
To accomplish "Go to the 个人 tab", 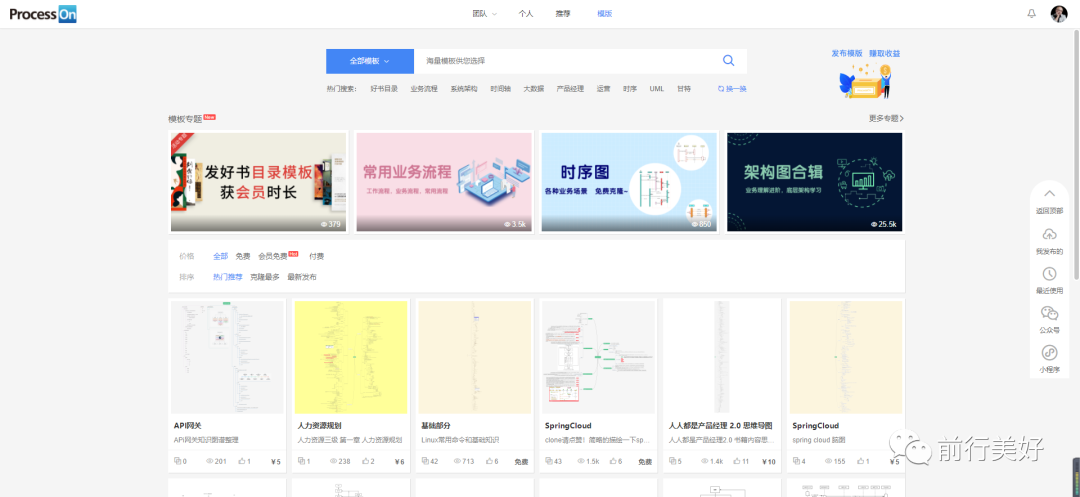I will coord(526,14).
